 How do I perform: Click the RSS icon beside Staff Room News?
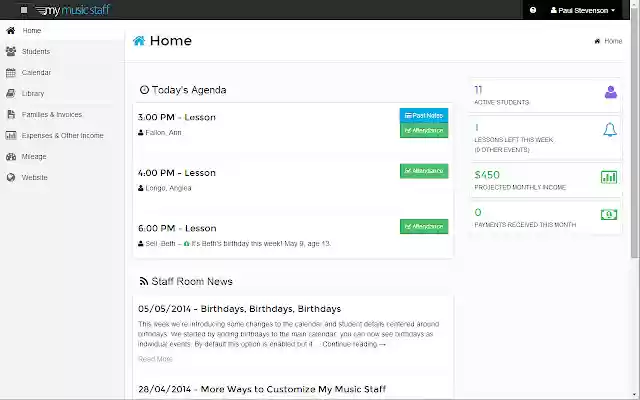point(144,281)
